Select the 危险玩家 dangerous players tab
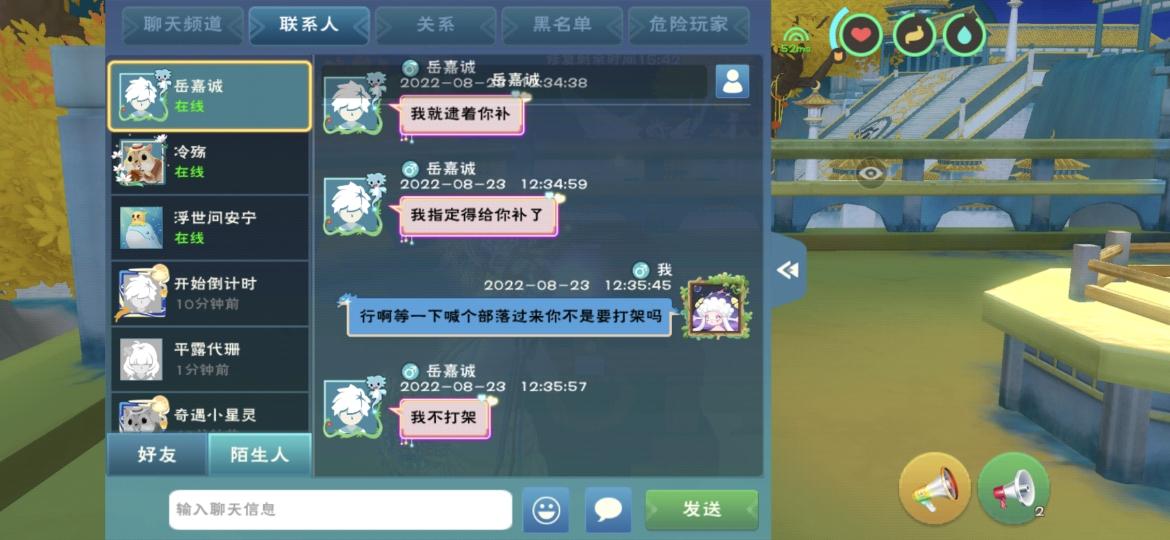1170x540 pixels. [688, 25]
